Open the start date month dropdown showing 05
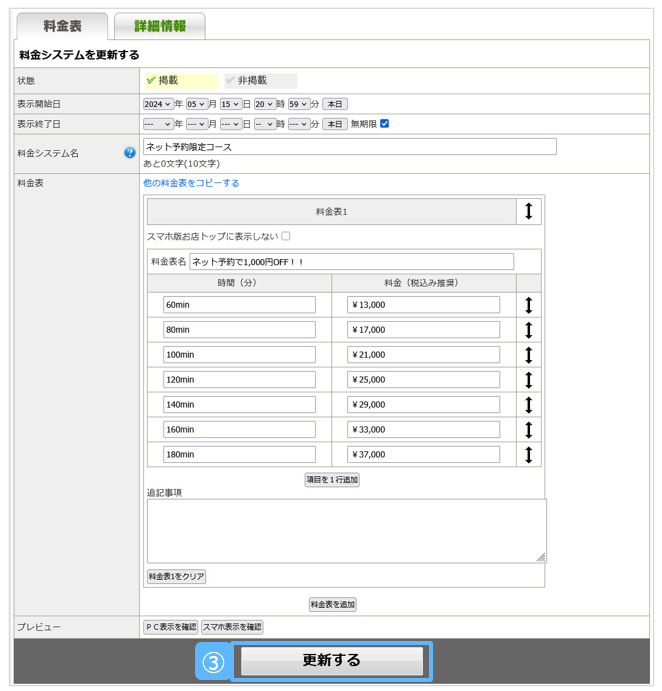 [x=196, y=104]
